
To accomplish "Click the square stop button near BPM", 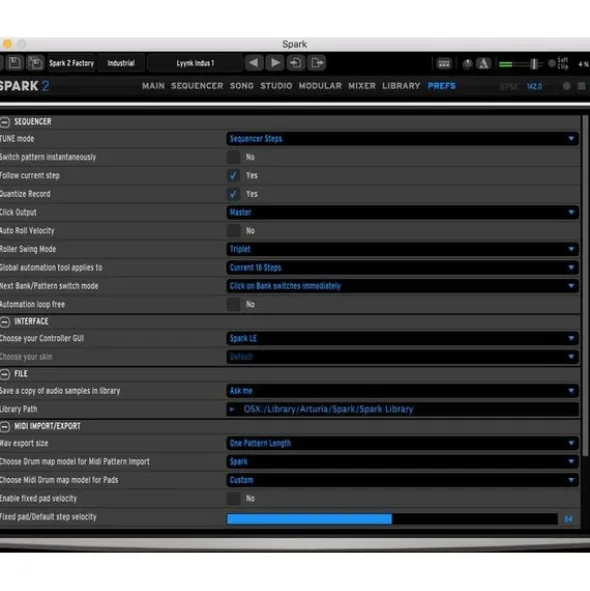I will coord(582,86).
